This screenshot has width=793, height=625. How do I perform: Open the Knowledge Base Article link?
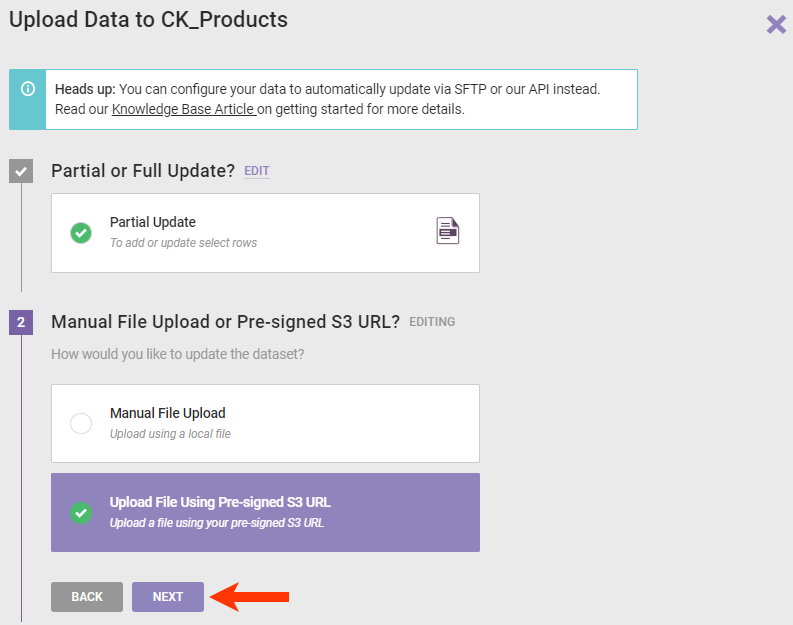tap(184, 109)
